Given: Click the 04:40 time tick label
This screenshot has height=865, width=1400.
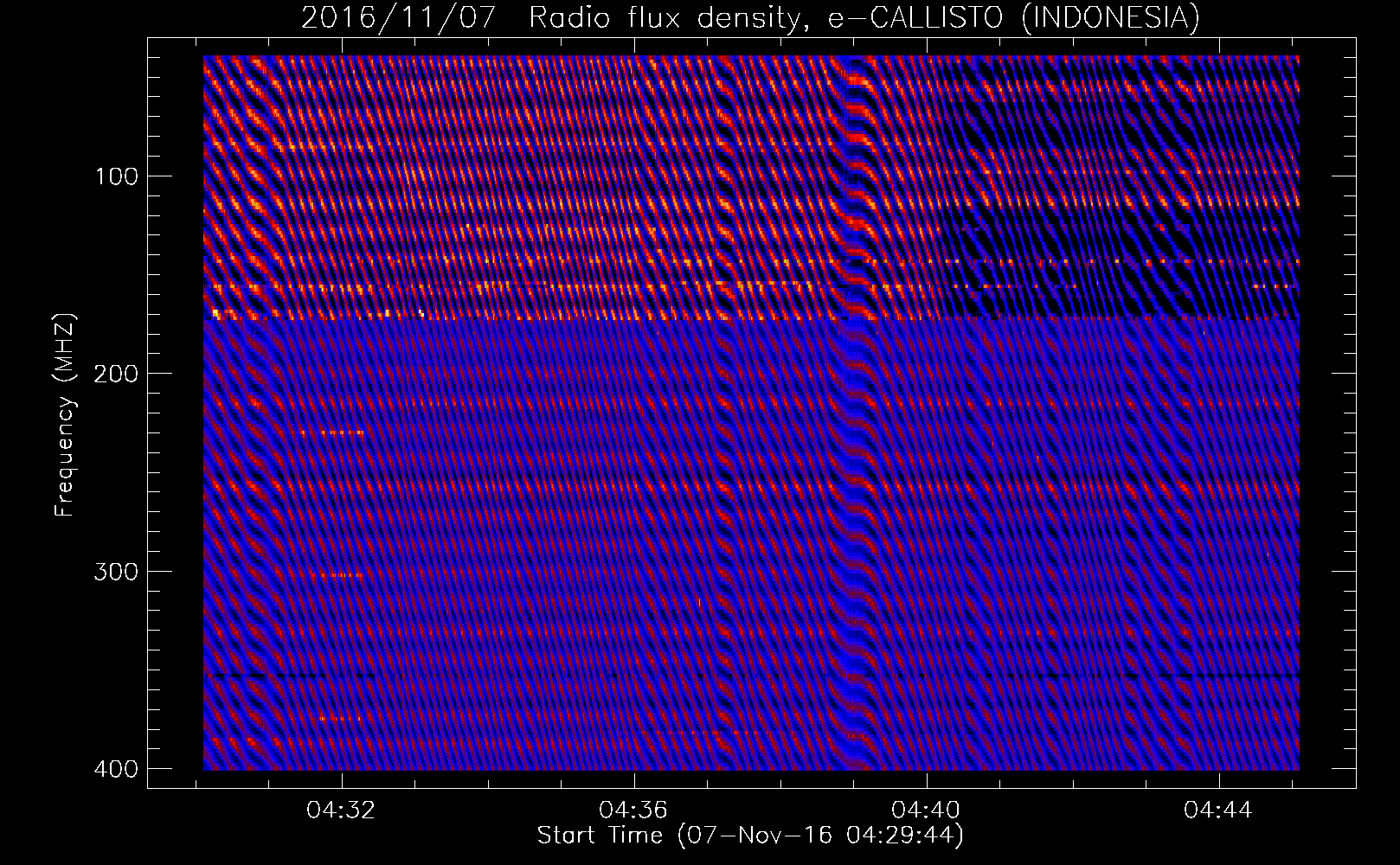Looking at the screenshot, I should pos(928,811).
